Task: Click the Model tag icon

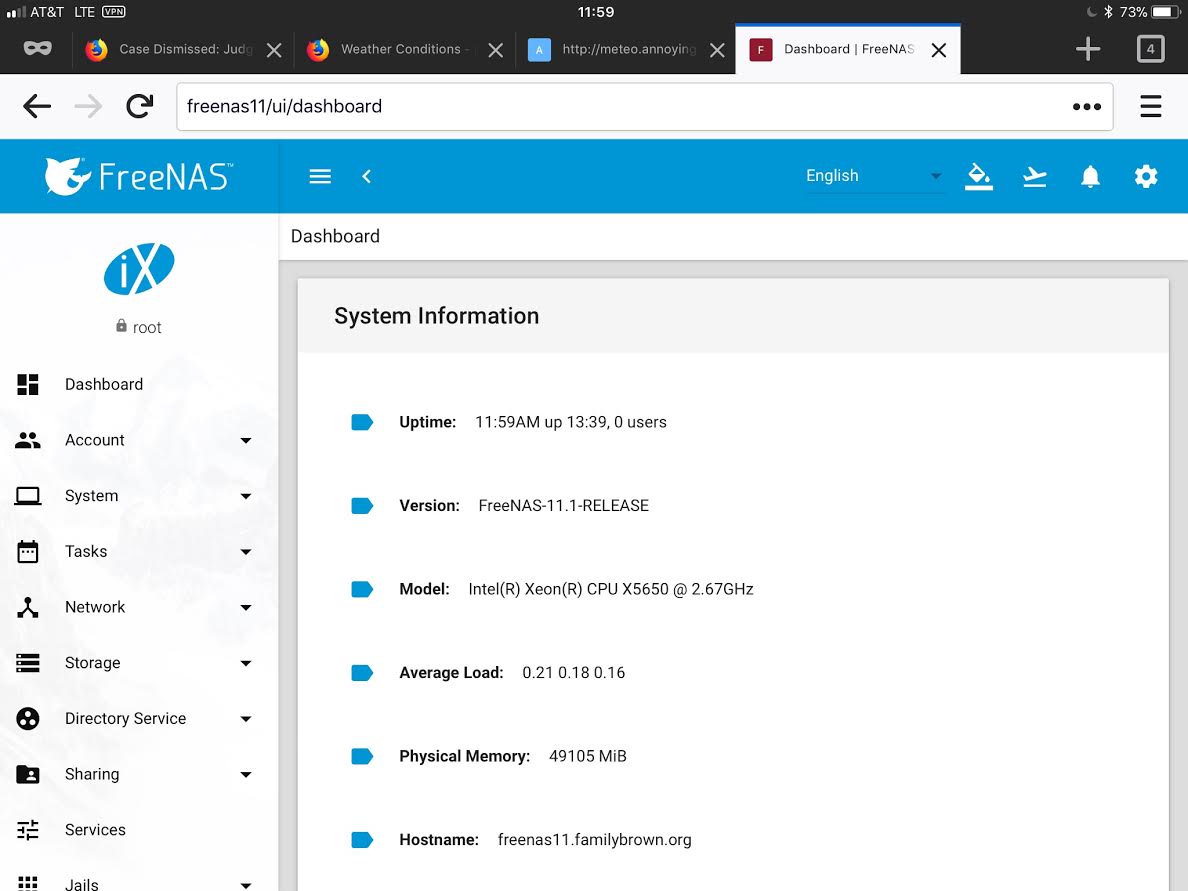Action: point(362,589)
